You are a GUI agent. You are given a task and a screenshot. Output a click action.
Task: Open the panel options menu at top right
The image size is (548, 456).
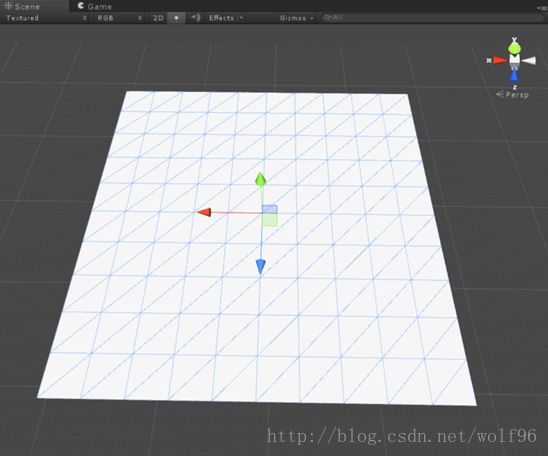tap(542, 7)
